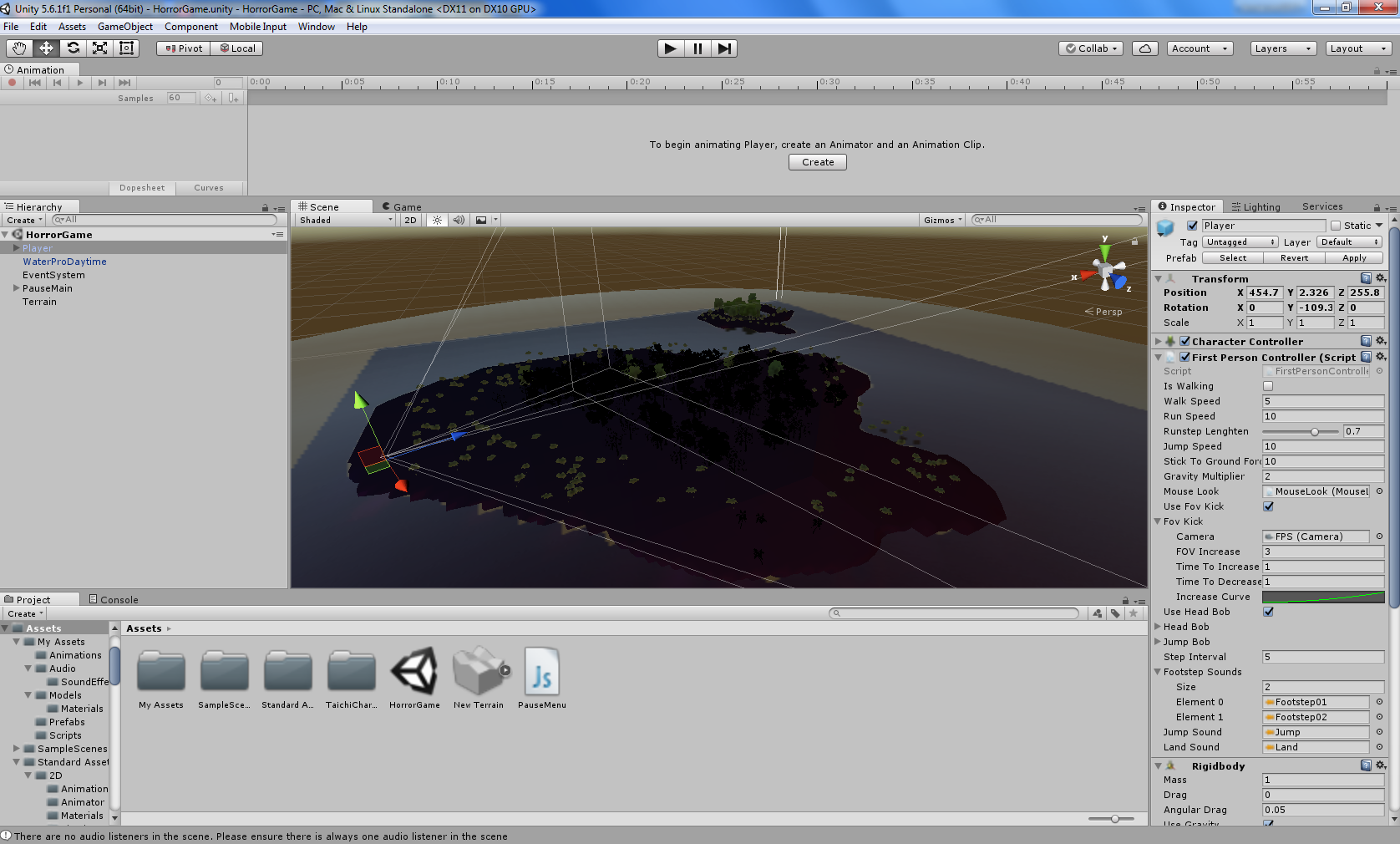Toggle scene lighting icon

pyautogui.click(x=437, y=221)
